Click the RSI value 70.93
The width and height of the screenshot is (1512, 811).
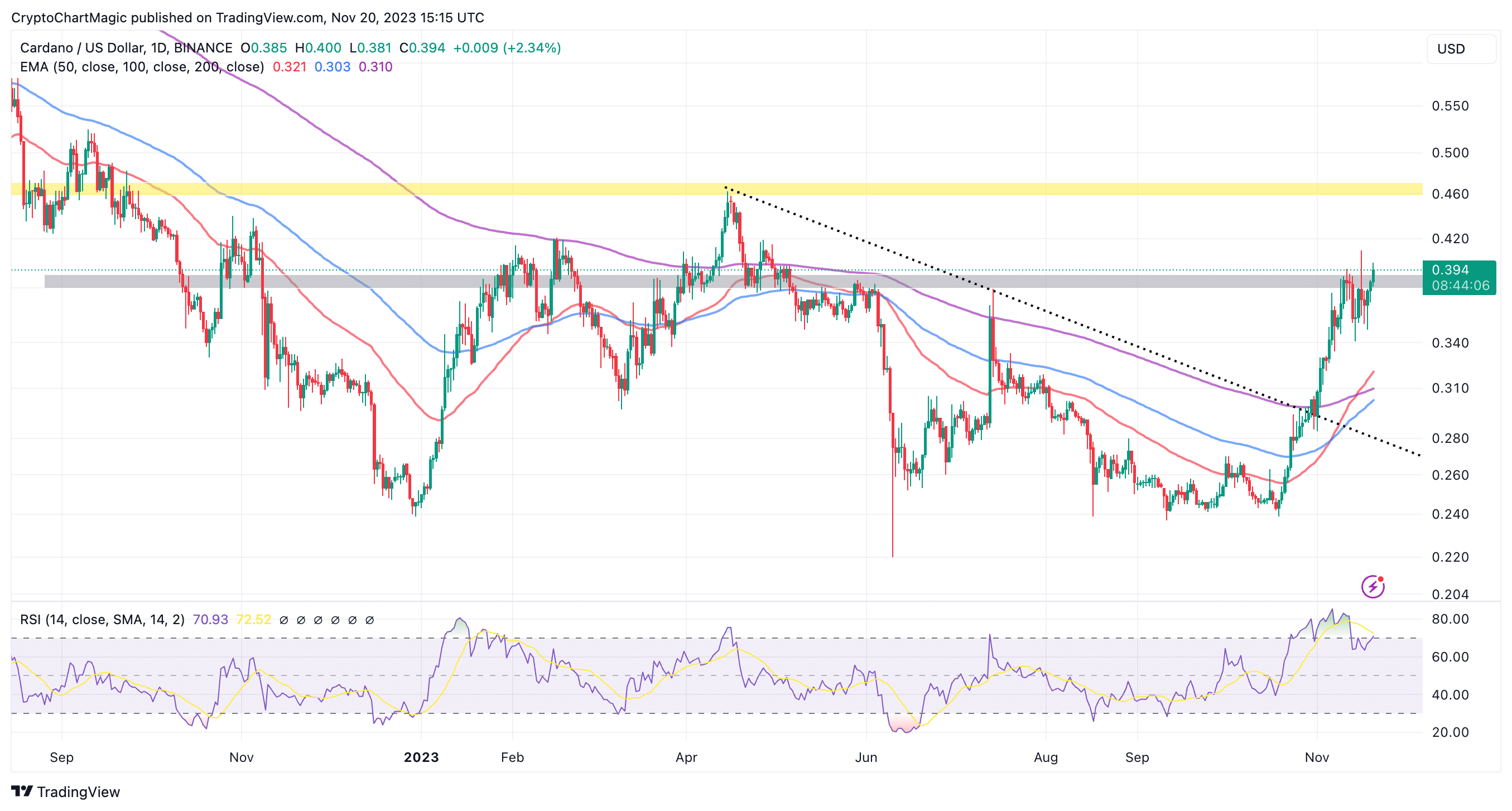tap(210, 620)
